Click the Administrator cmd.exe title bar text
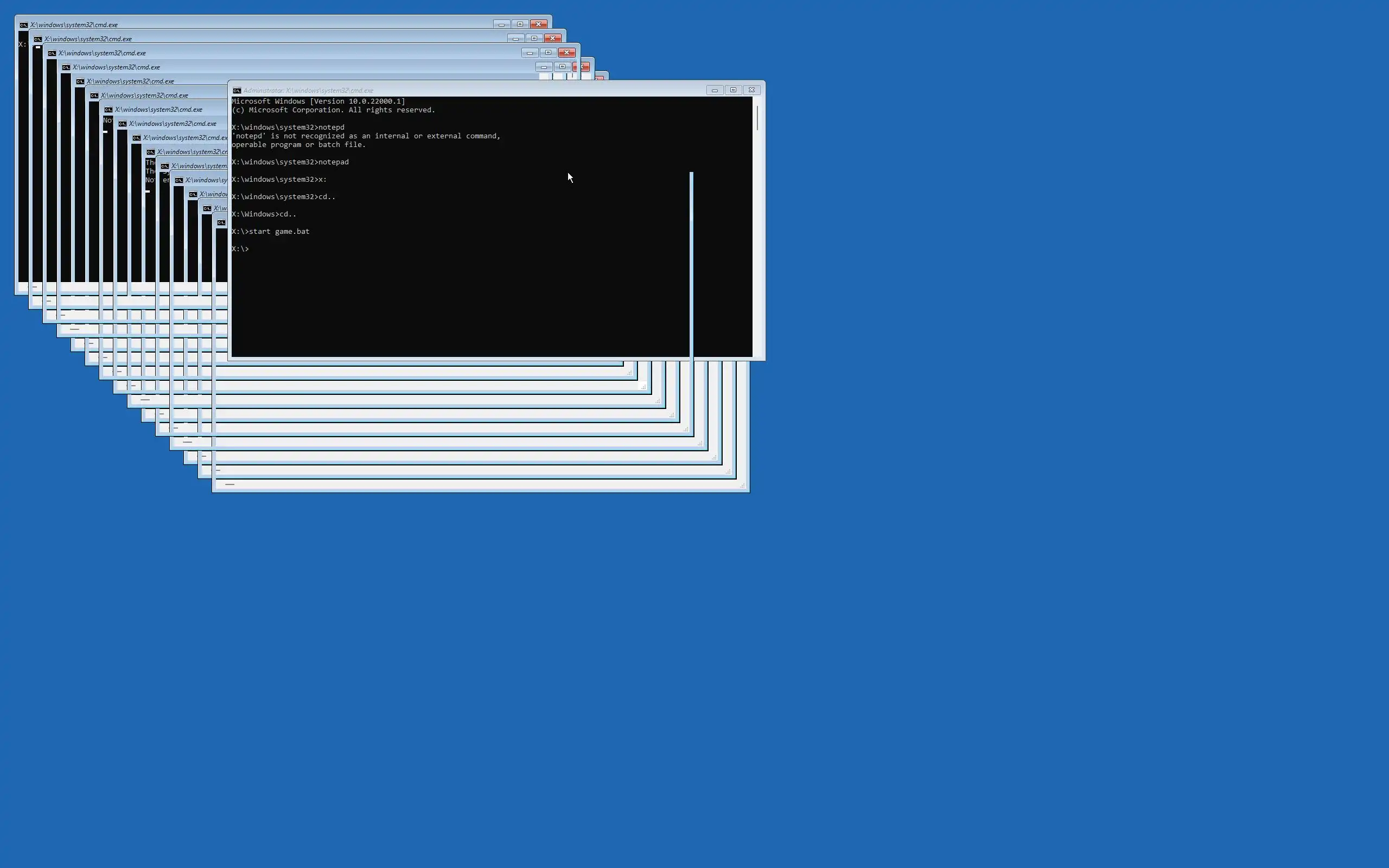The image size is (1389, 868). (x=308, y=91)
